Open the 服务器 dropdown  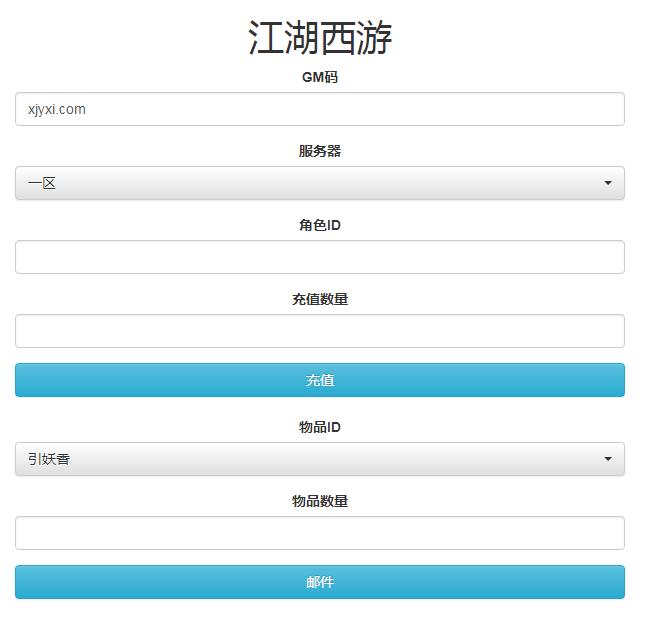click(x=320, y=183)
